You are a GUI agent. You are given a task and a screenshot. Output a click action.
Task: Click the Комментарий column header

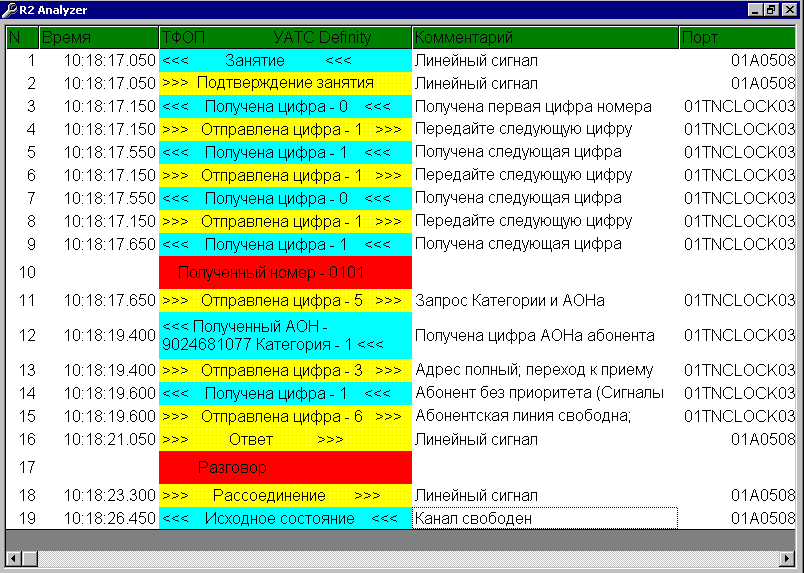(x=546, y=37)
